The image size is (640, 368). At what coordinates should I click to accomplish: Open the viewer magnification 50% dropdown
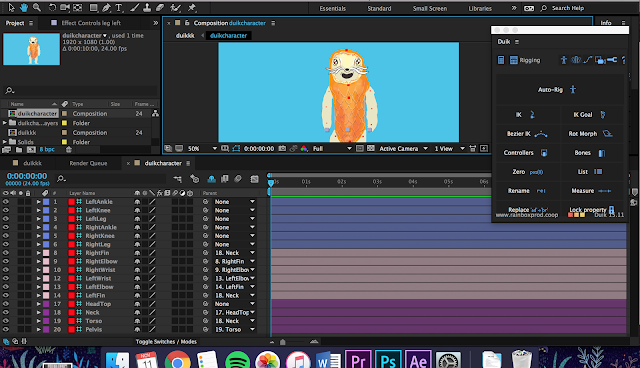[202, 149]
